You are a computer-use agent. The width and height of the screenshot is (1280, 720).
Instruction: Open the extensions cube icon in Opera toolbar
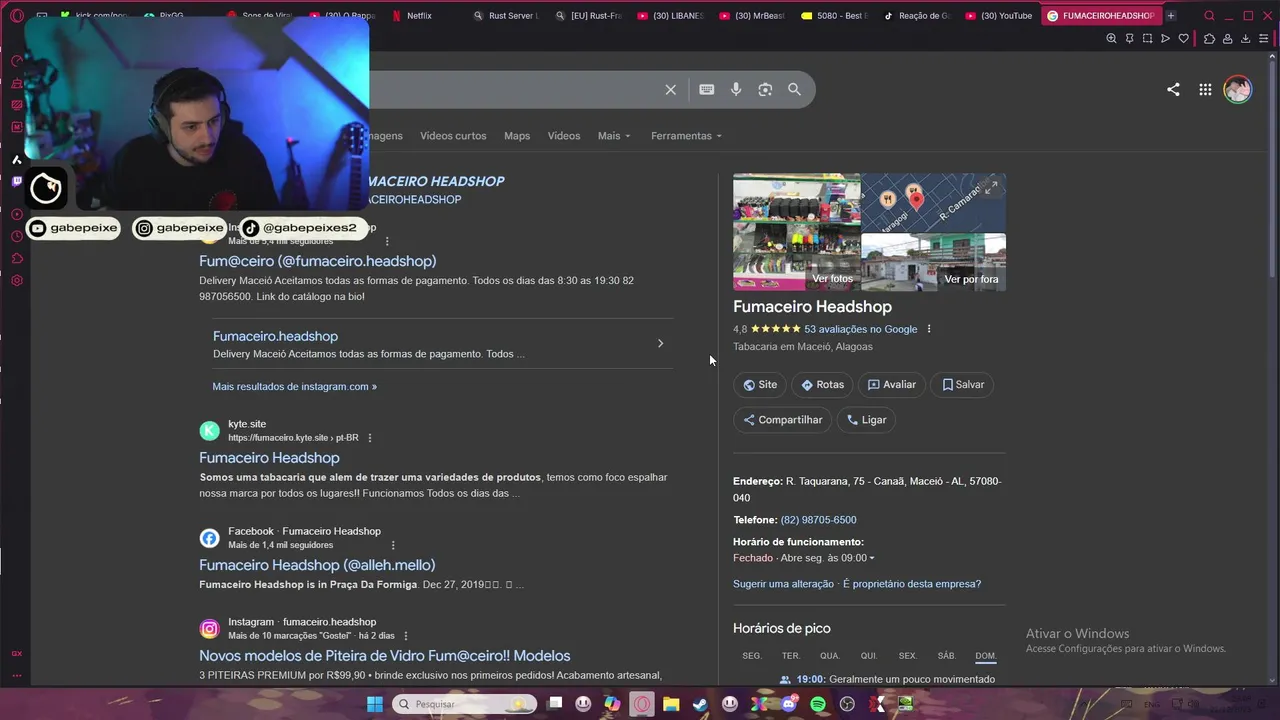click(x=1209, y=38)
